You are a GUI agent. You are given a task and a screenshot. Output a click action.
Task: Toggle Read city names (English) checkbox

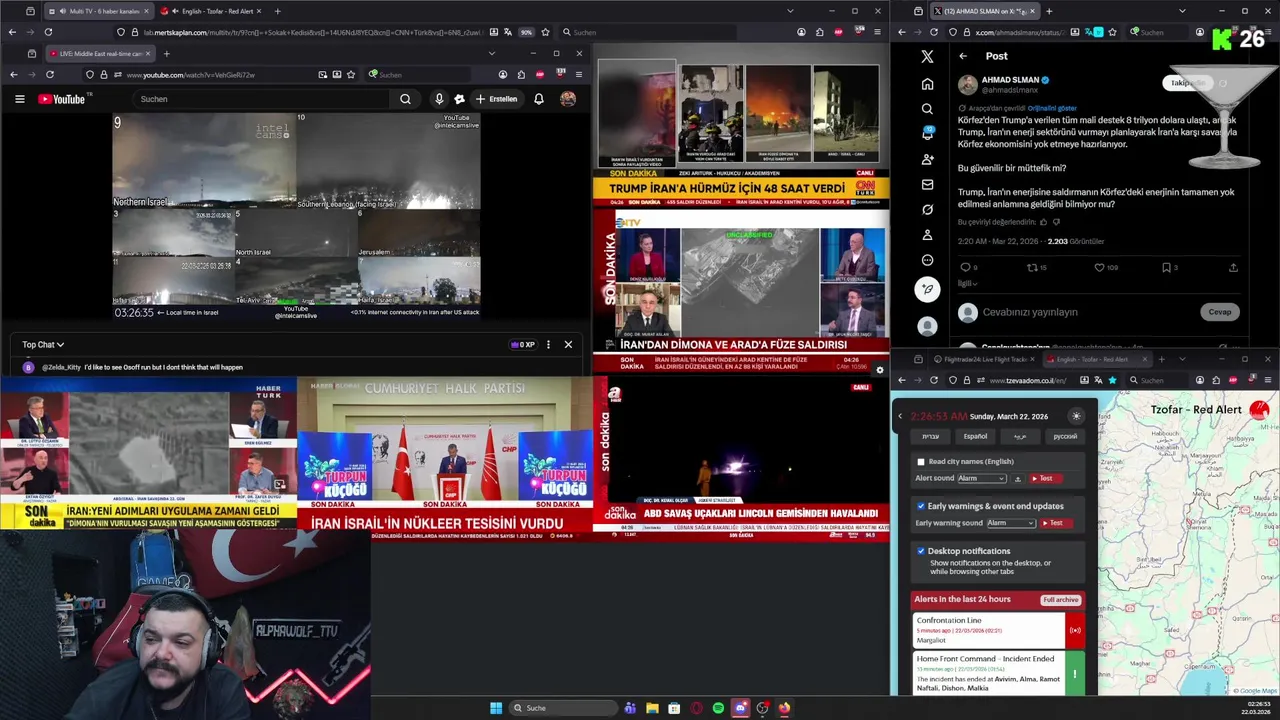[x=921, y=462]
